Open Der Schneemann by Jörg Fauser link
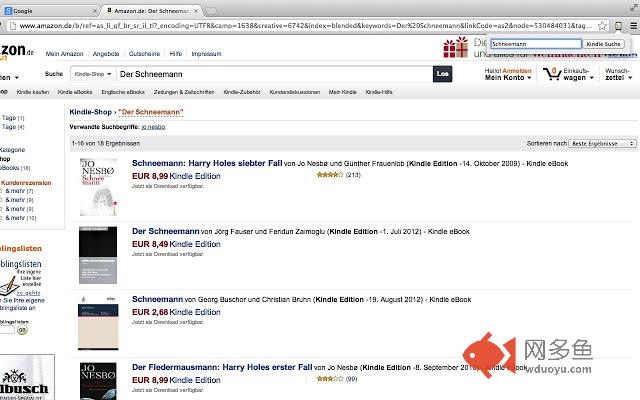 coord(166,231)
